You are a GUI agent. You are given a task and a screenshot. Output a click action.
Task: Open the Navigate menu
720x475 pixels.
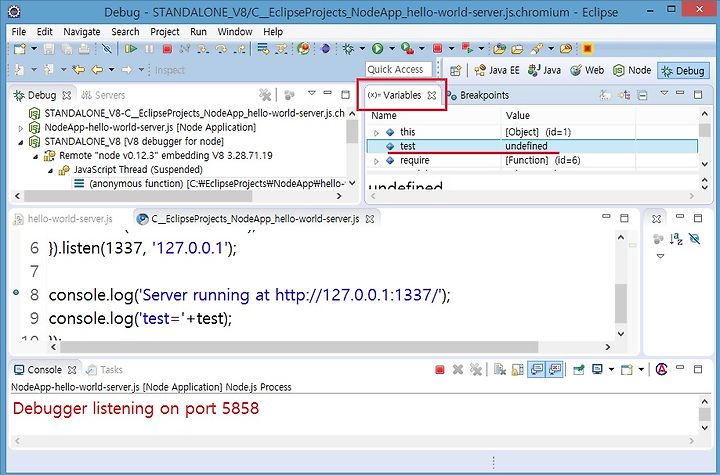[82, 32]
